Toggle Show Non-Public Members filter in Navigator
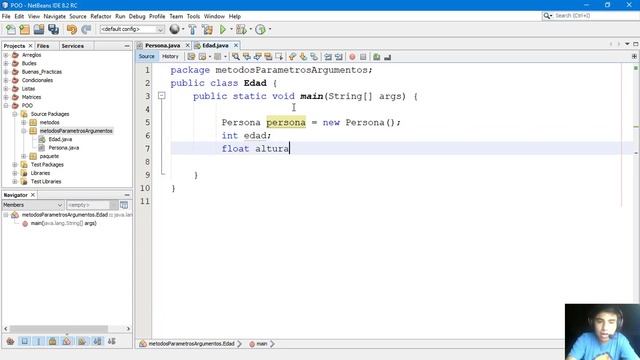Viewport: 640px width, 360px height. (53, 341)
